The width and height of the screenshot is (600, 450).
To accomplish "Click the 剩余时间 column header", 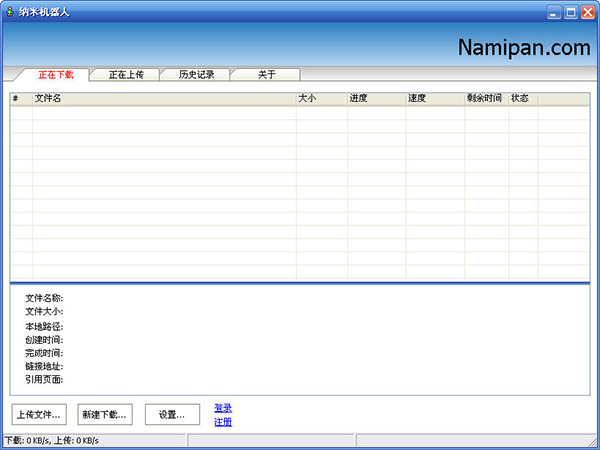I will 486,99.
